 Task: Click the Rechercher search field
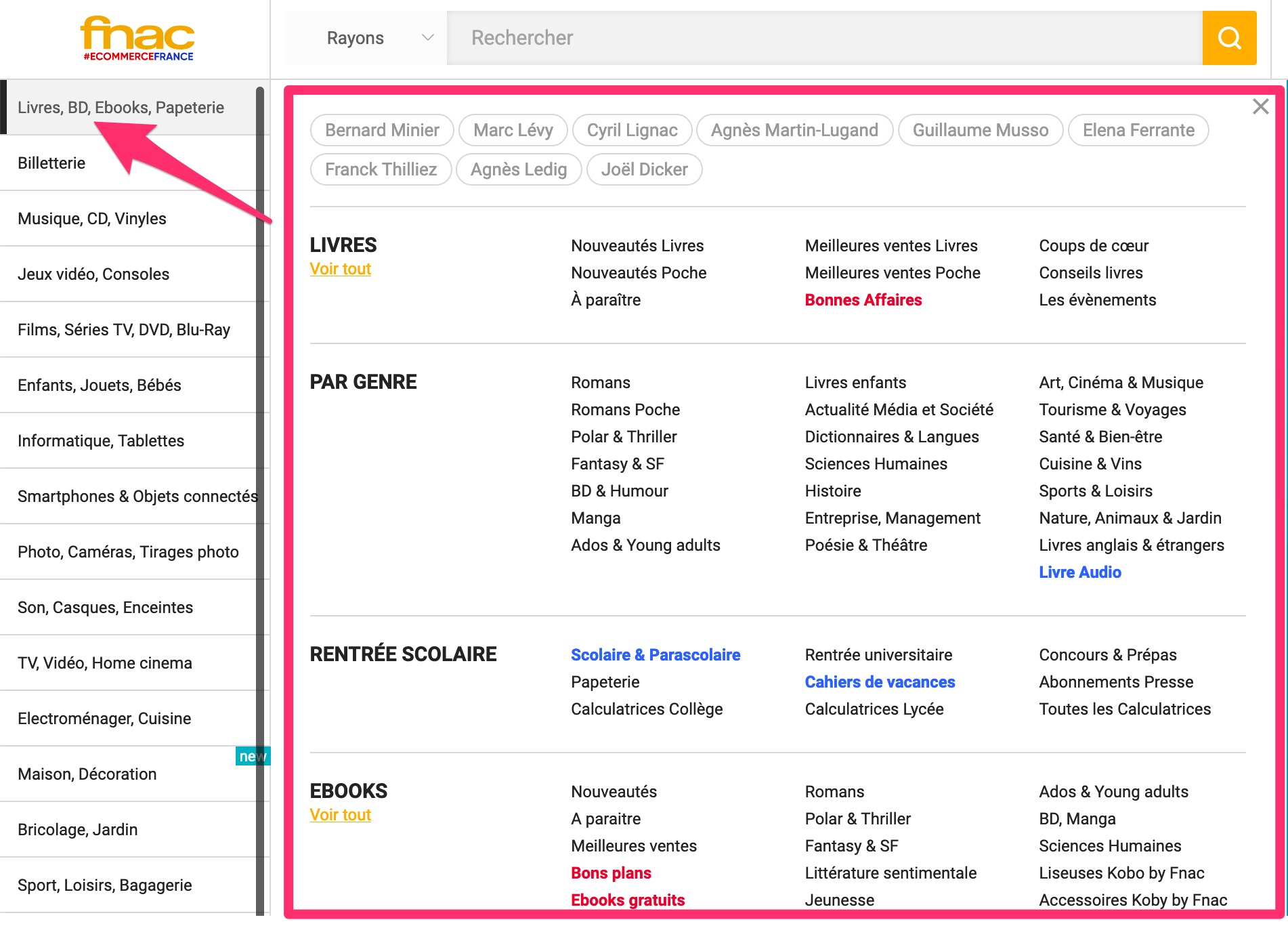(x=823, y=38)
